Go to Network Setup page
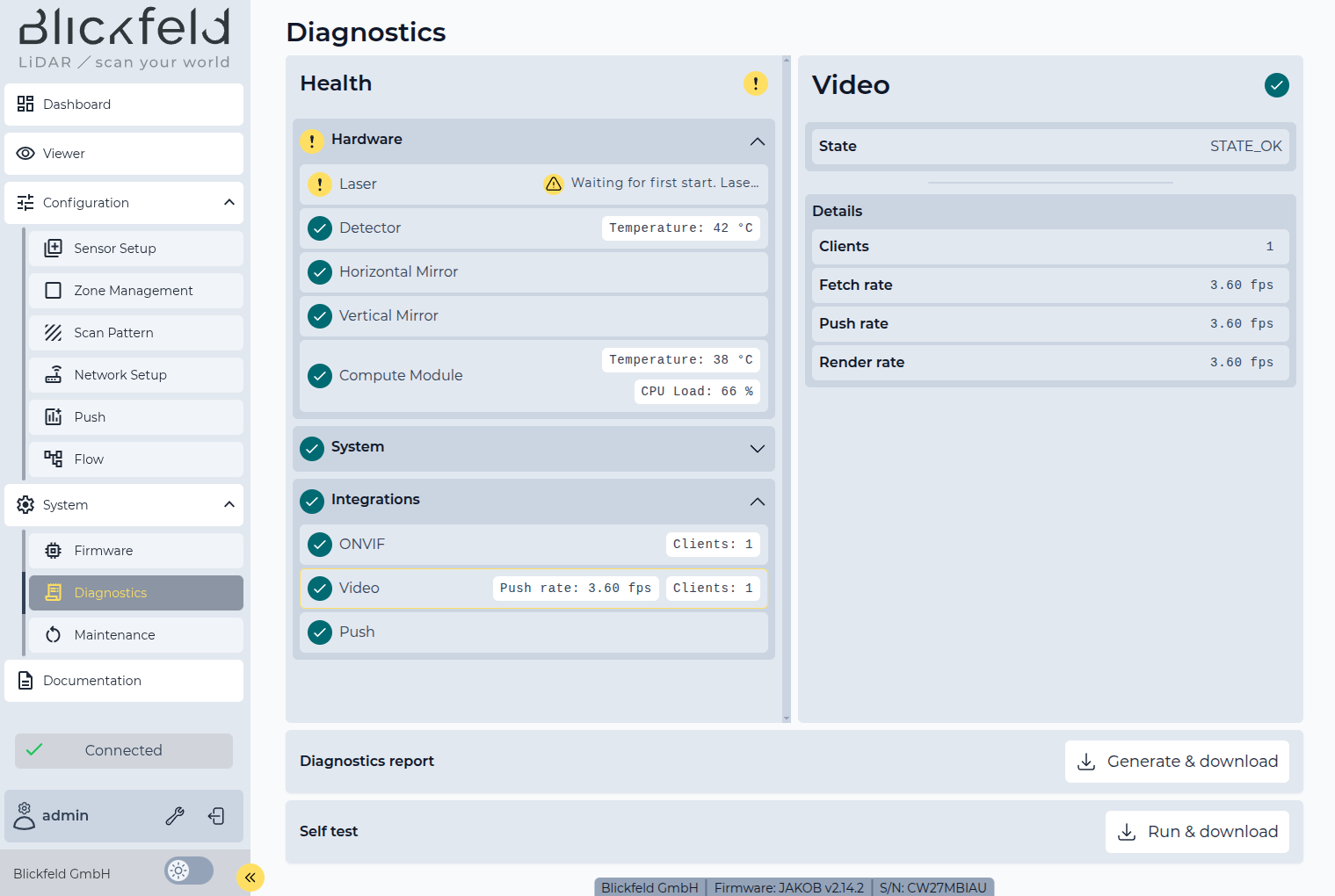1335x896 pixels. pyautogui.click(x=120, y=375)
